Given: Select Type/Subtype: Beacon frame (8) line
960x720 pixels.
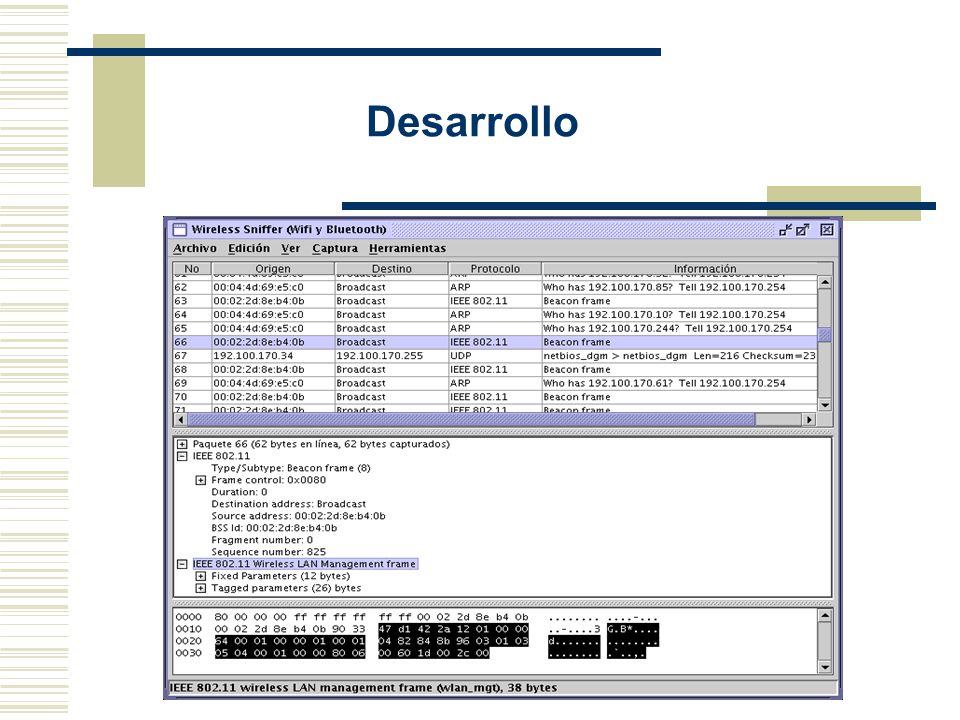Looking at the screenshot, I should 291,468.
